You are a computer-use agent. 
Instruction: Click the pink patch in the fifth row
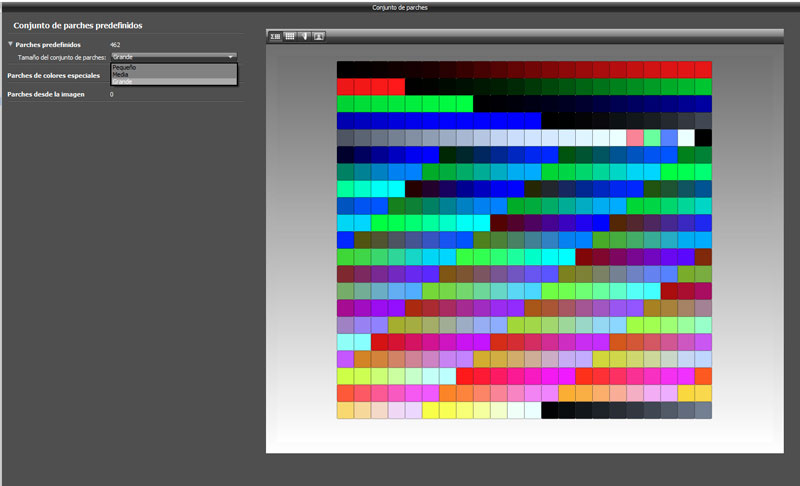point(635,138)
